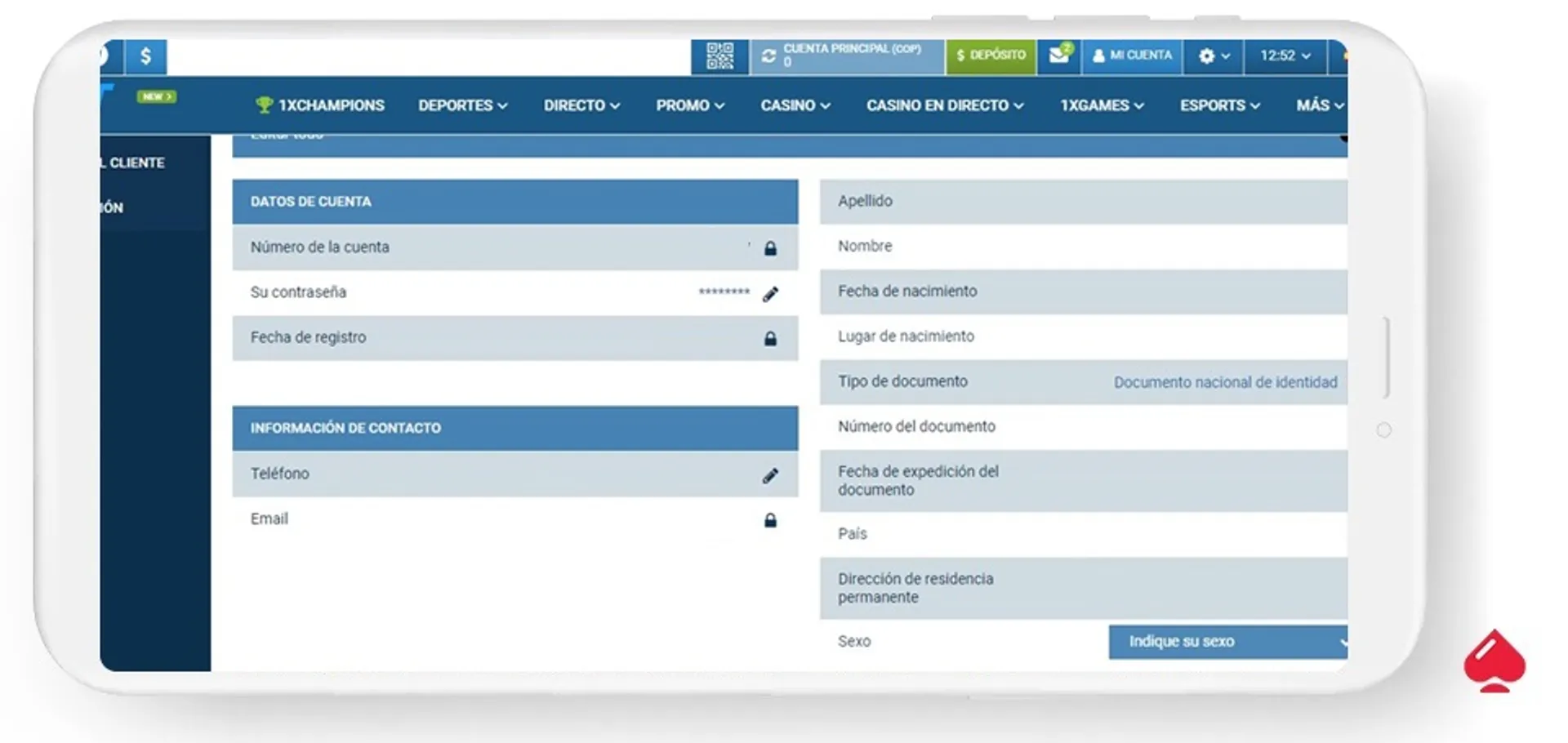Click INFORMACIÓN DE CONTACTO header
The height and width of the screenshot is (743, 1568).
point(515,428)
